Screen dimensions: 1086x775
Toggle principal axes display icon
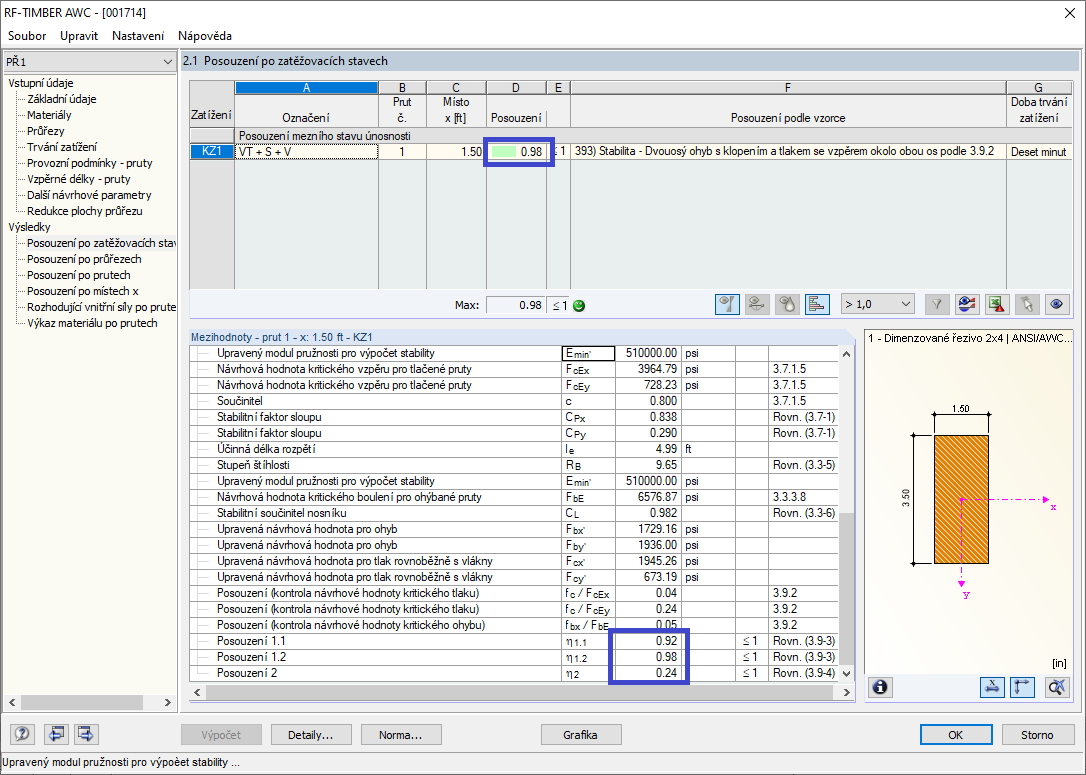(1023, 687)
